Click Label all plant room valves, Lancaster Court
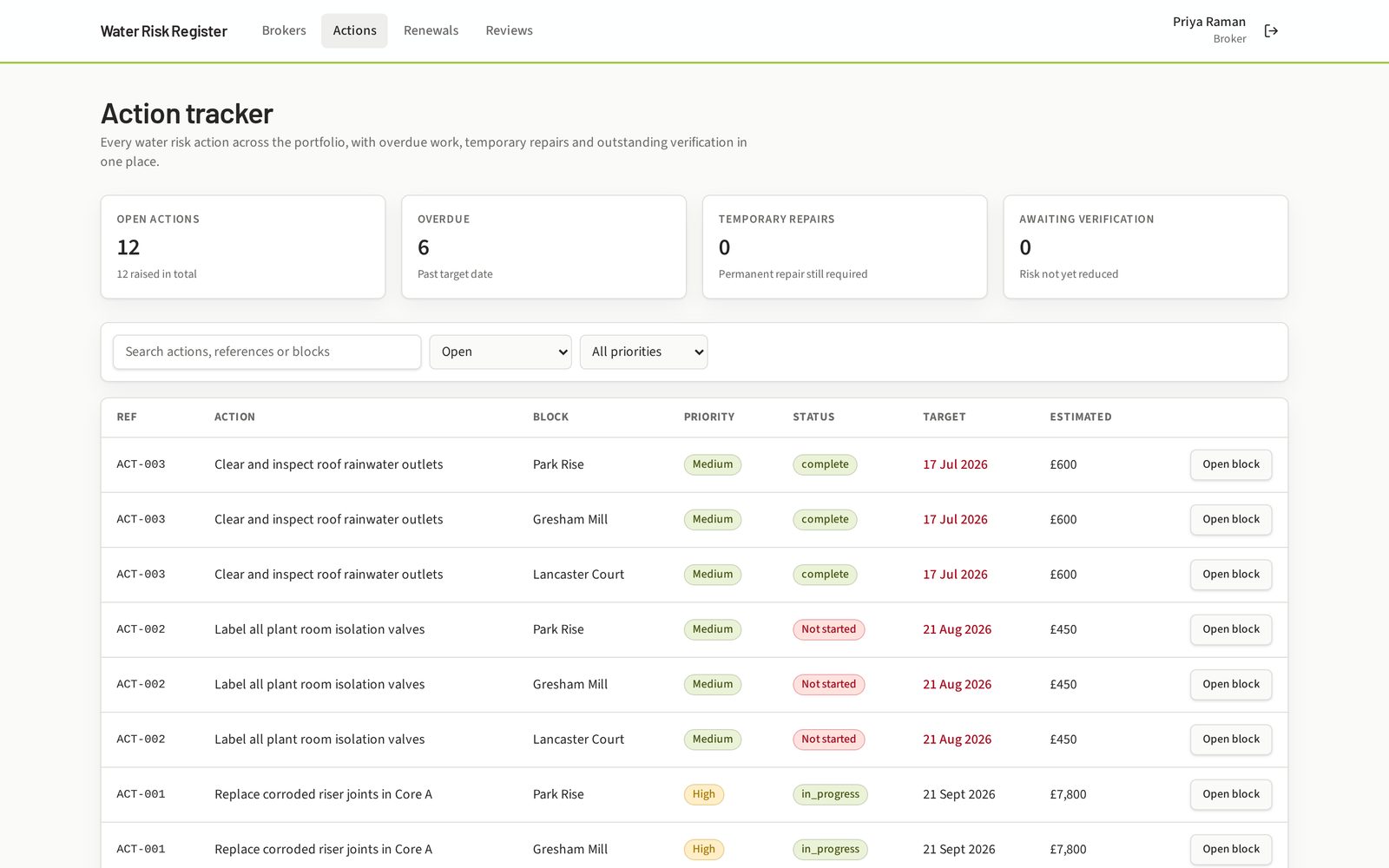This screenshot has height=868, width=1389. pyautogui.click(x=319, y=740)
